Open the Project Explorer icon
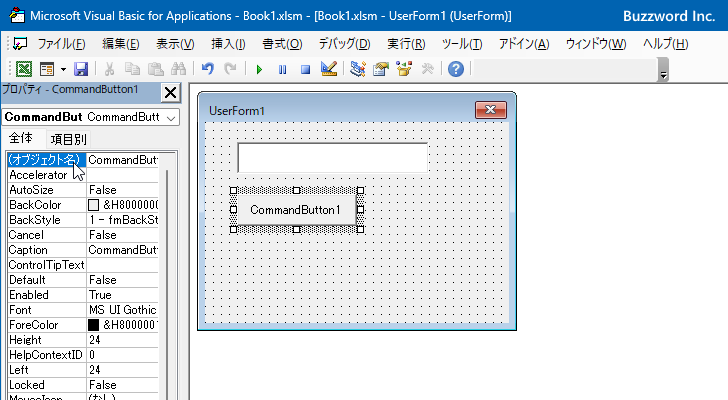 click(x=358, y=69)
